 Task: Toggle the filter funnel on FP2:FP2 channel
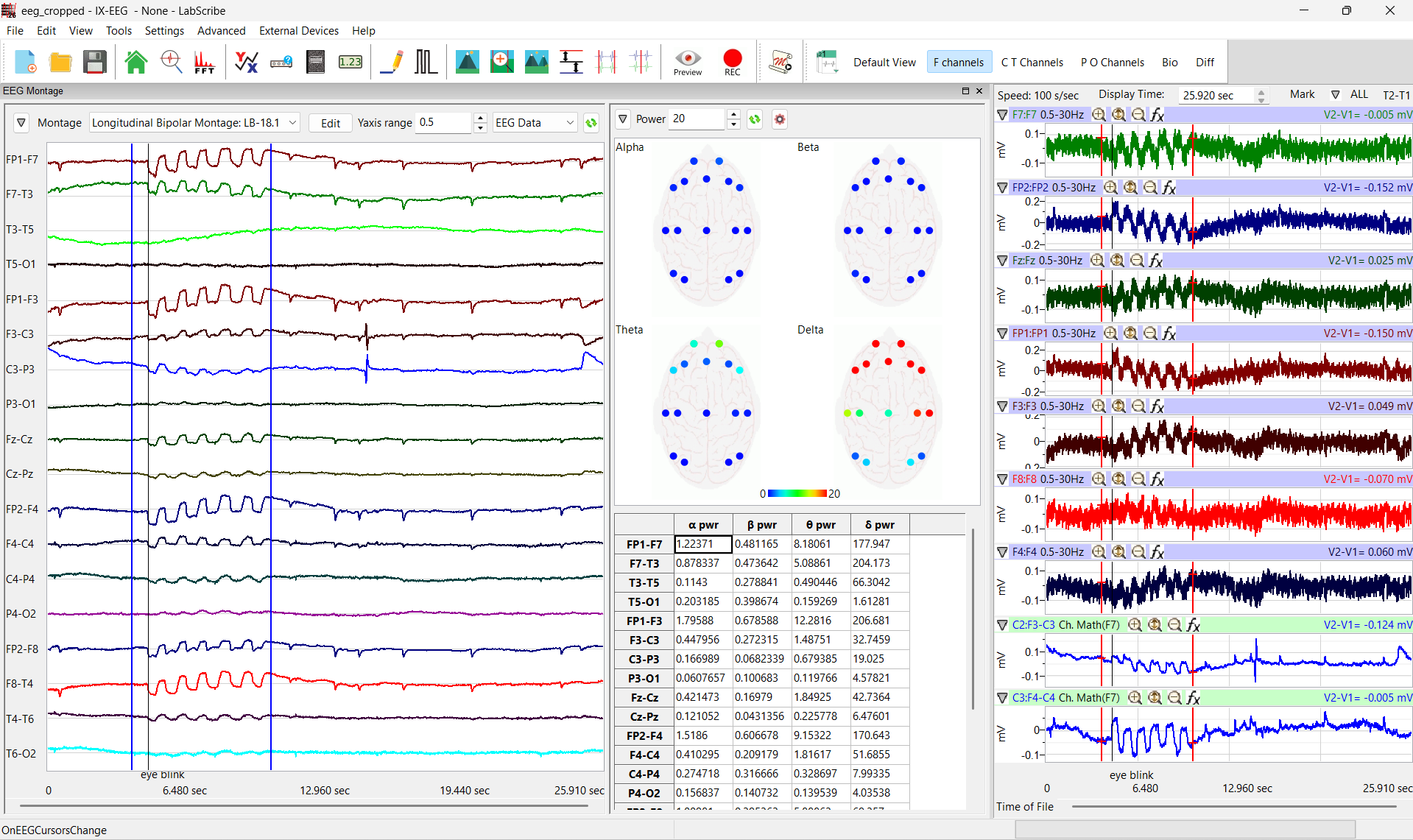pos(1002,187)
